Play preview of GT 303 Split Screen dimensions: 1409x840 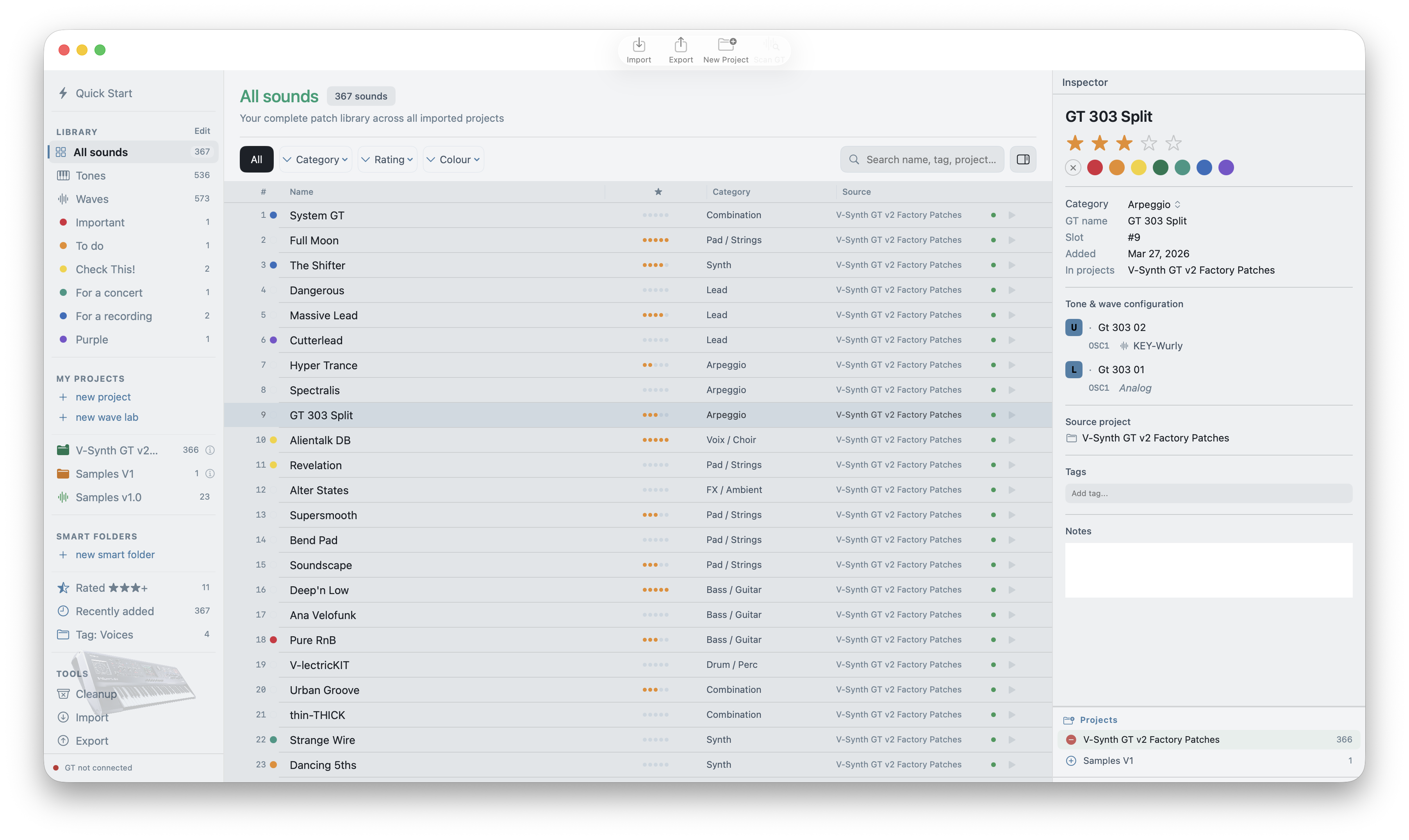point(1012,415)
